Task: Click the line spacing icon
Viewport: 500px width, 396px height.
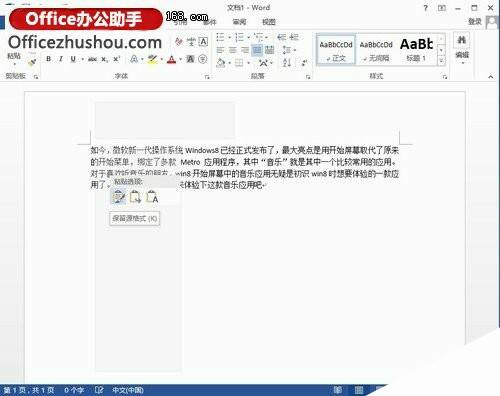Action: click(x=286, y=50)
